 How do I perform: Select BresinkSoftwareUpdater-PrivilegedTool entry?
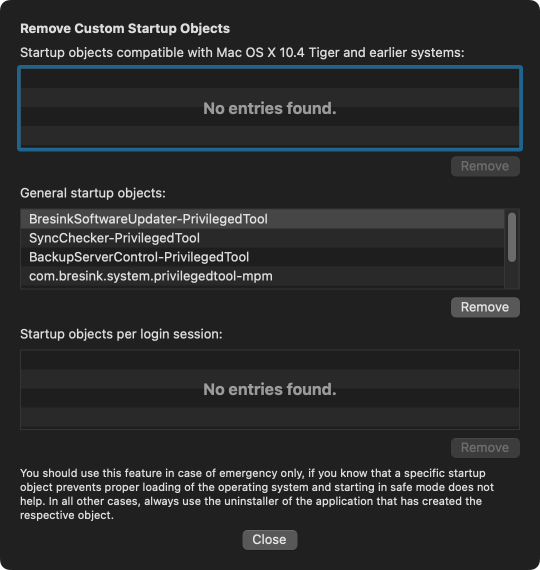tap(262, 219)
